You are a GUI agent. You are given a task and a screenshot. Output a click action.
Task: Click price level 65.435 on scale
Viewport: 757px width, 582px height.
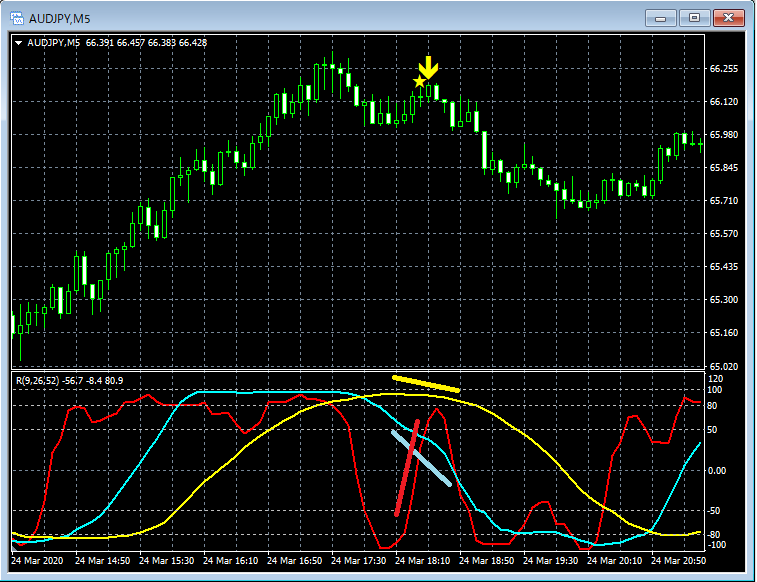click(724, 267)
